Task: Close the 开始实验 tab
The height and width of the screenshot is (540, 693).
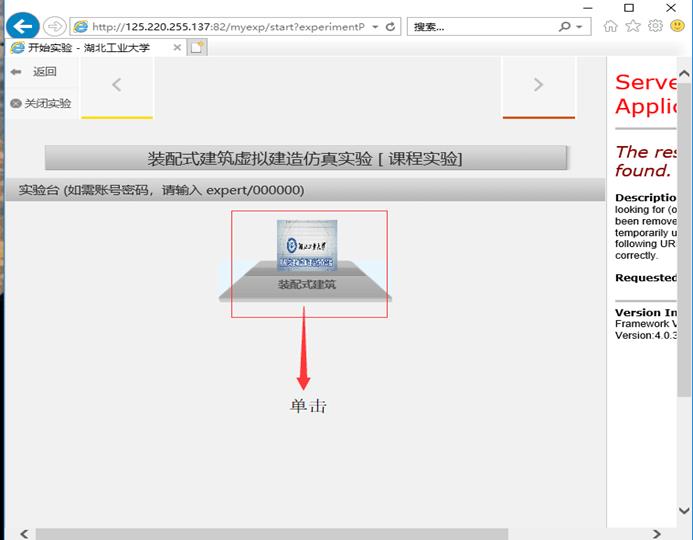Action: (177, 47)
